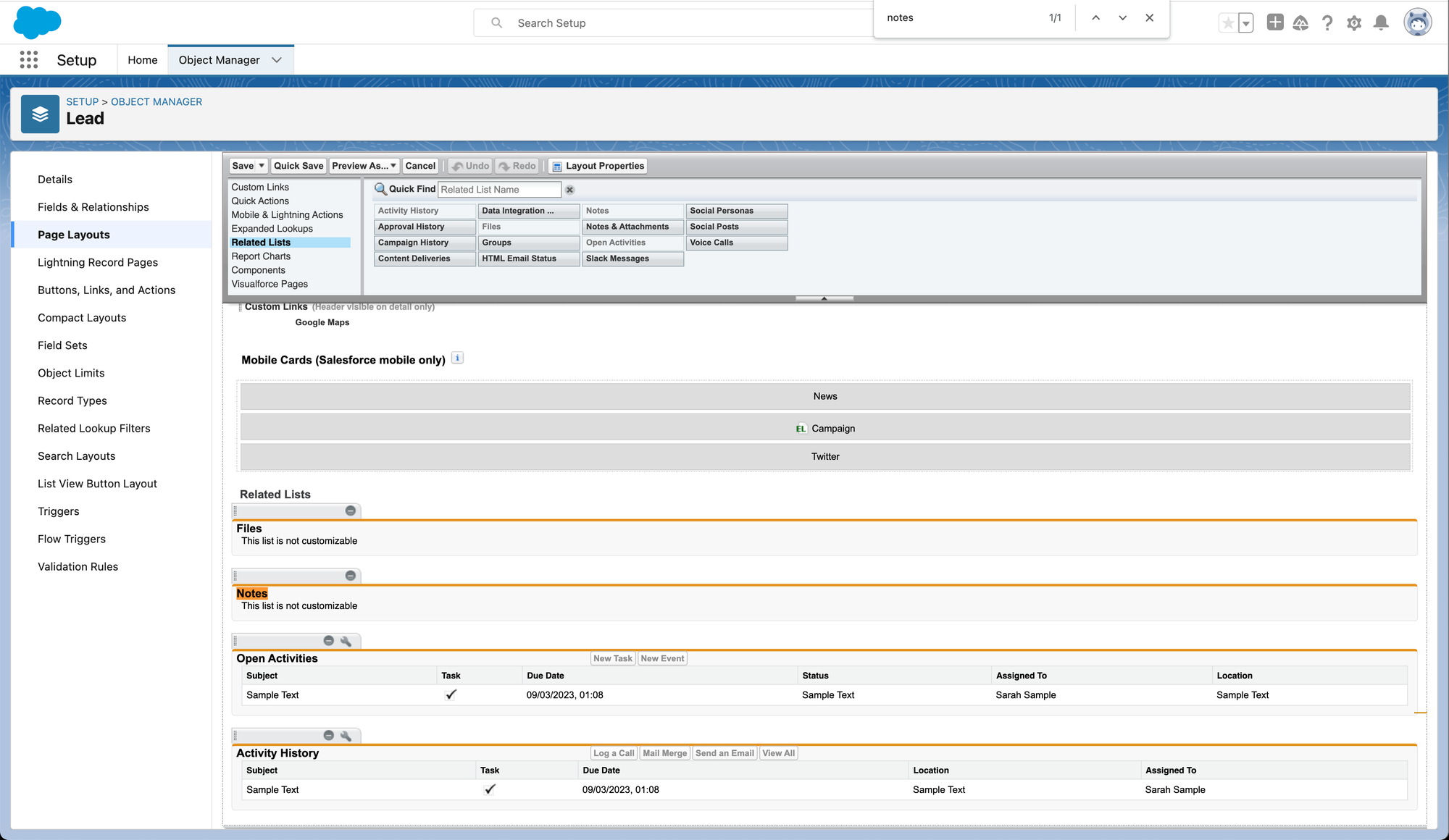Click the Quick Save button
Image resolution: width=1449 pixels, height=840 pixels.
click(x=298, y=166)
